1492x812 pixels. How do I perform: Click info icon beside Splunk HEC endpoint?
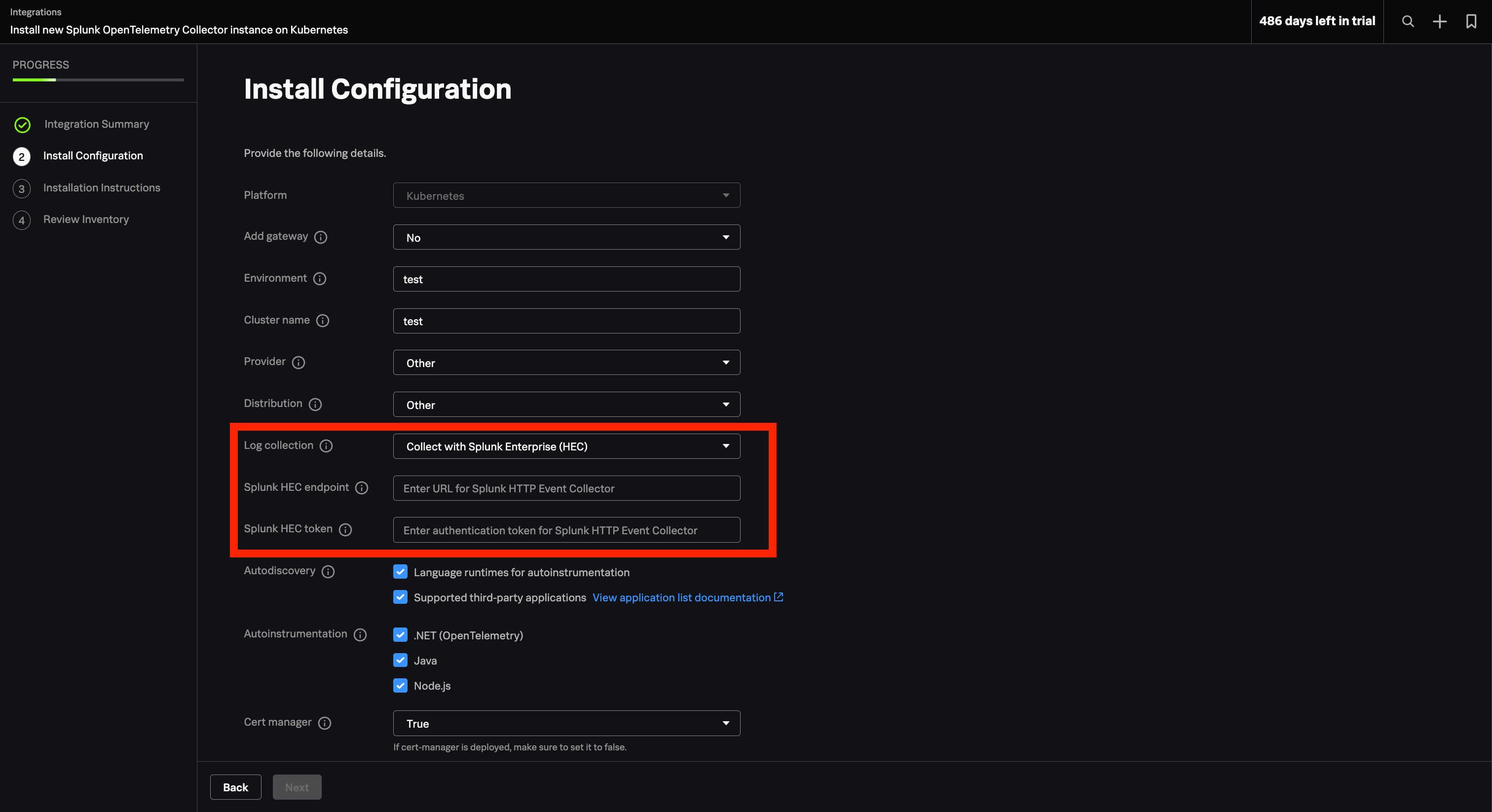tap(362, 488)
